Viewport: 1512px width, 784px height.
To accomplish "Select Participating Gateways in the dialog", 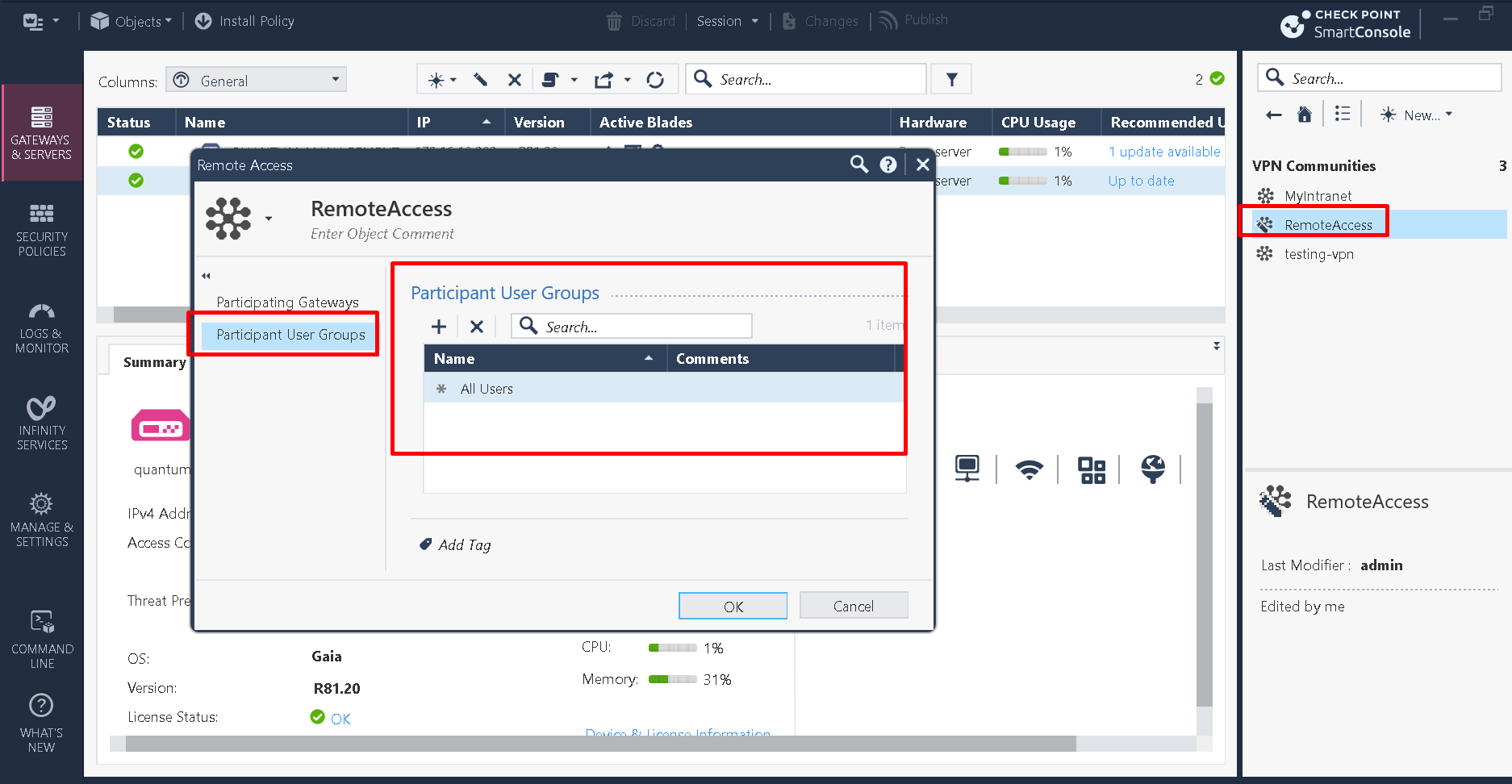I will tap(287, 302).
